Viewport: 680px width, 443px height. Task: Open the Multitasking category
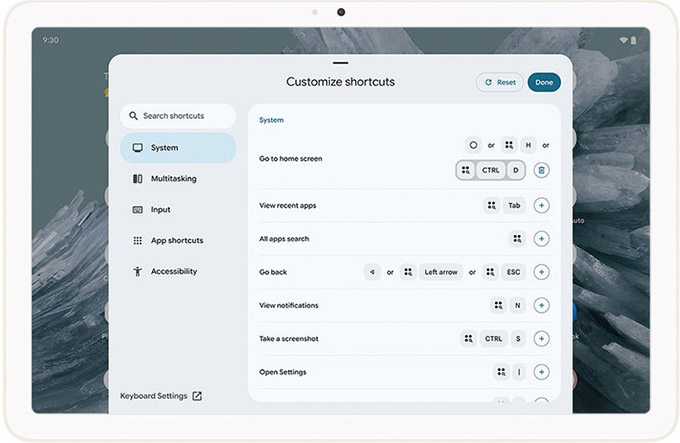coord(178,179)
